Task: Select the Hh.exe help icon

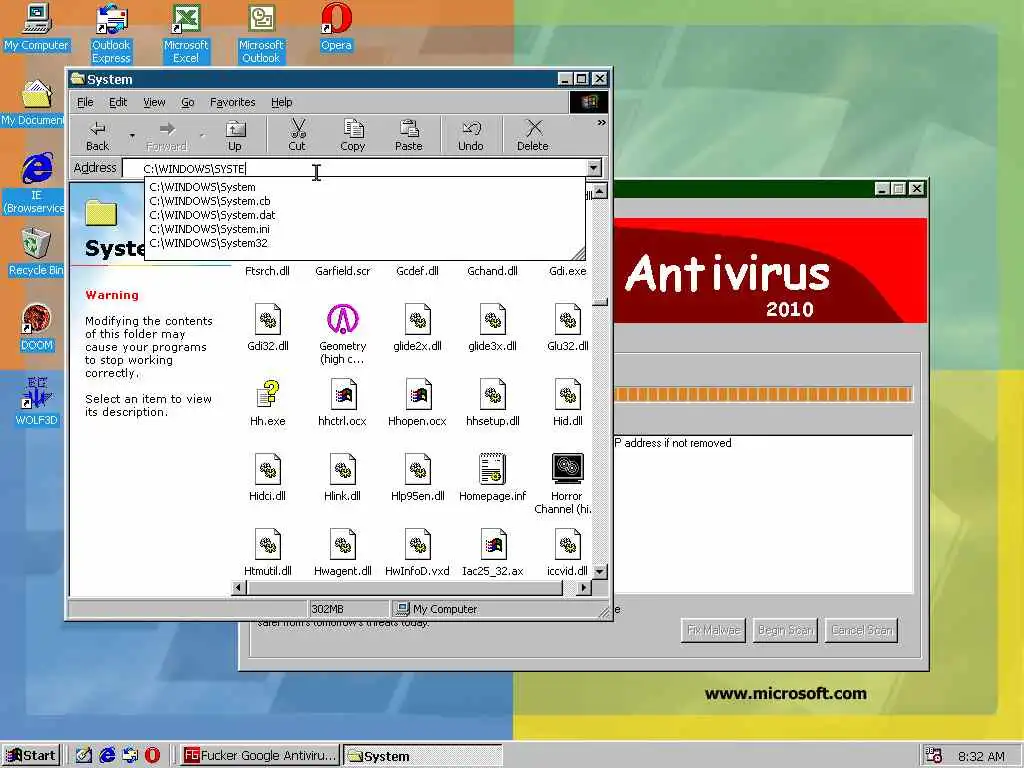Action: (x=268, y=394)
